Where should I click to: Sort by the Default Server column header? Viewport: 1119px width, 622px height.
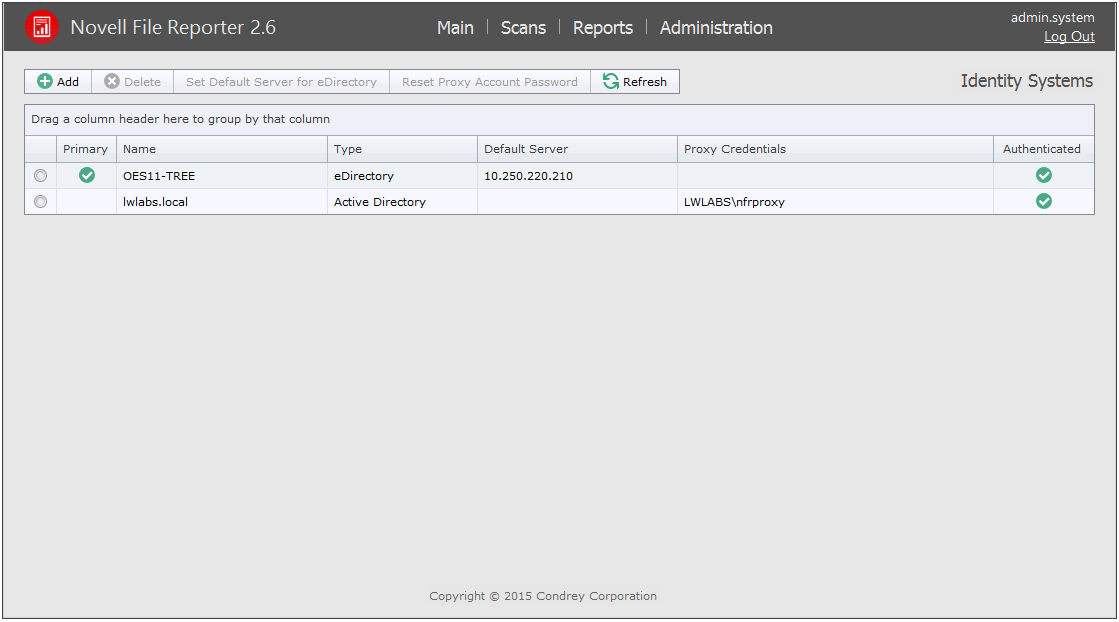577,149
